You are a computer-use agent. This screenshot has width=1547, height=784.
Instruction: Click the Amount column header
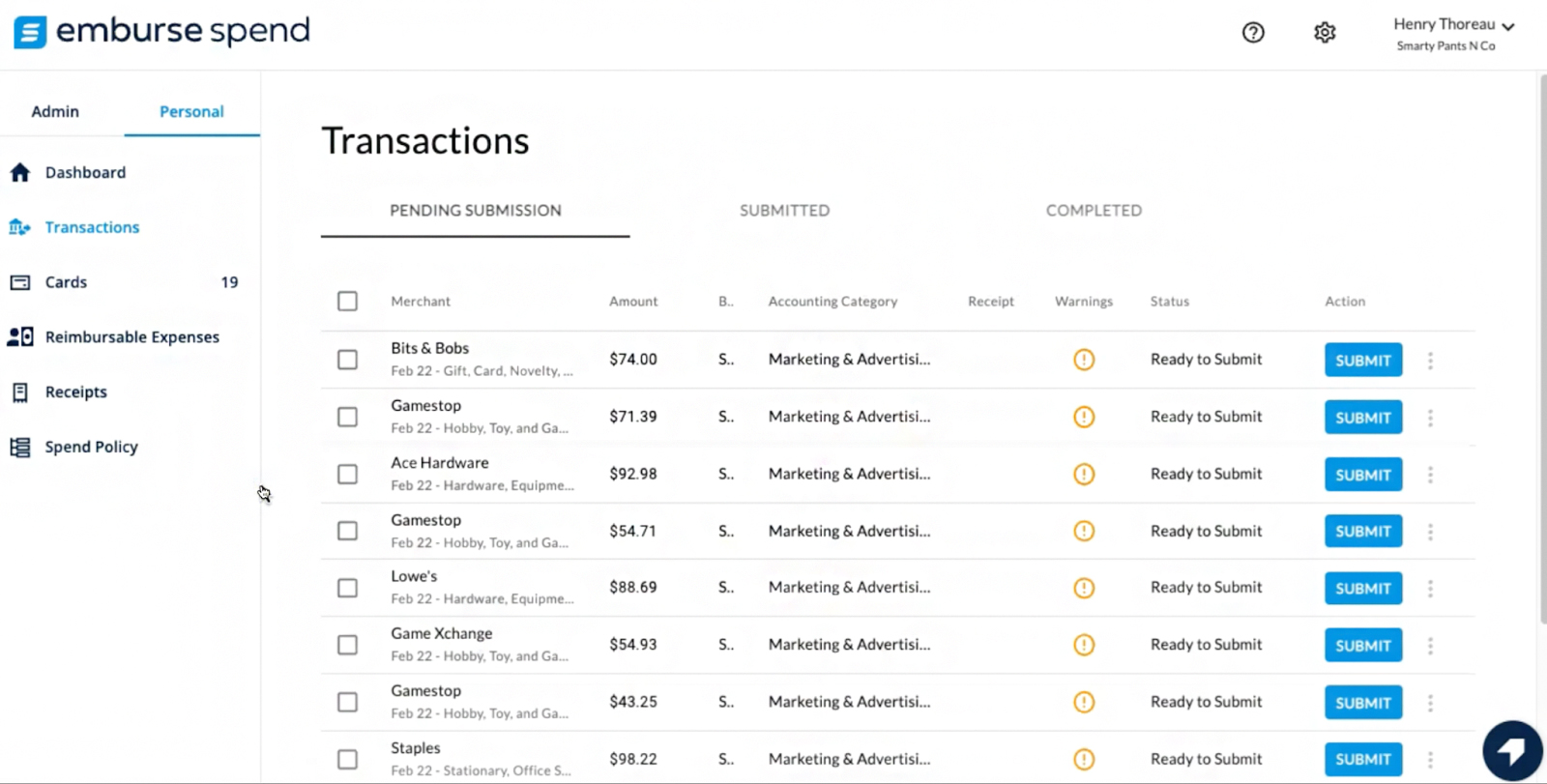(x=633, y=302)
